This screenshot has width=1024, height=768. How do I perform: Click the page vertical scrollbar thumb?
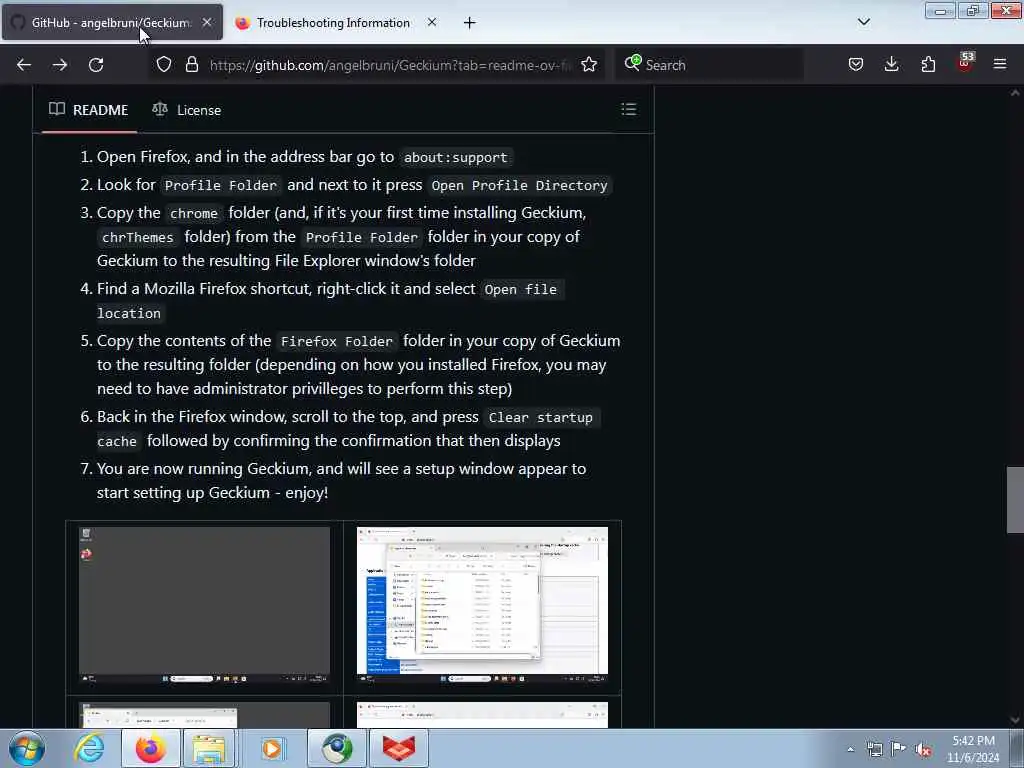pos(1015,500)
